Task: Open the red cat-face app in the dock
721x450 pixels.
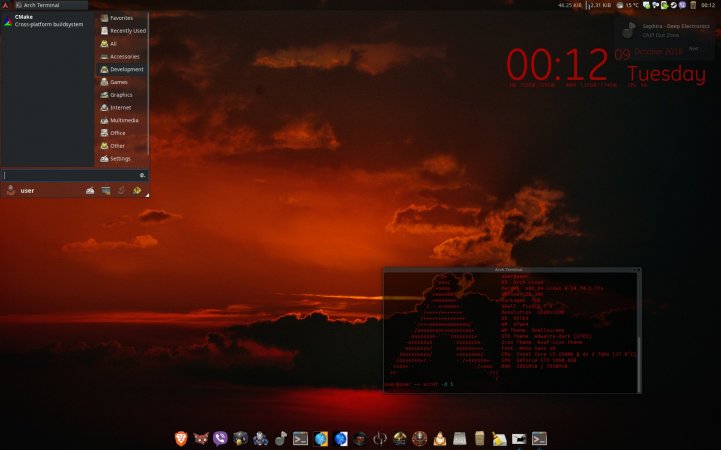Action: click(x=201, y=439)
